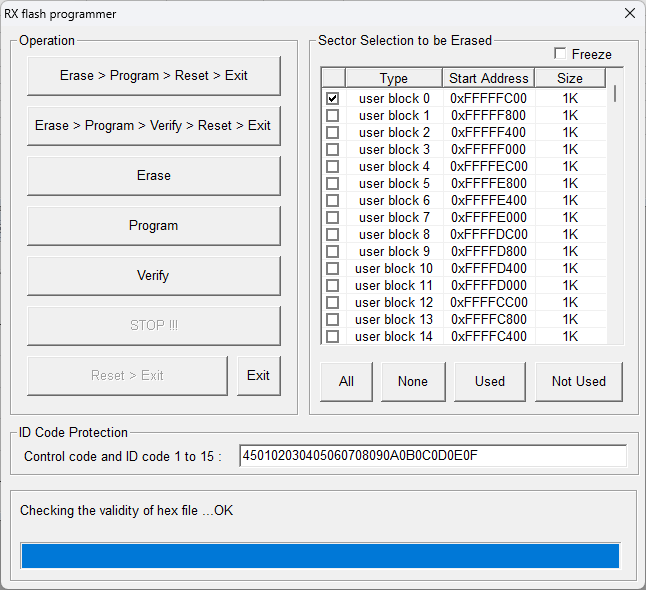Click the ID code input field
Screen dimensions: 646x590
pos(432,456)
